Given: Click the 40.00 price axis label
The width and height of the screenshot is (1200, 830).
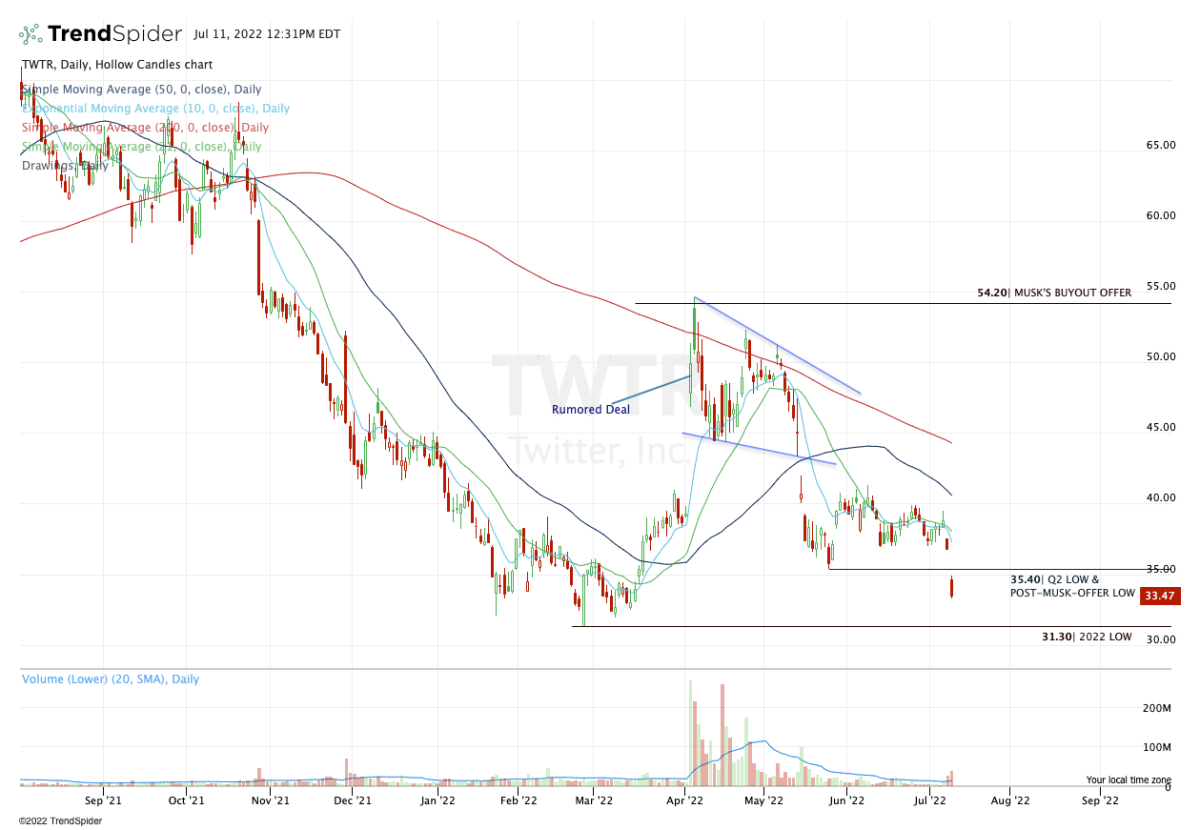Looking at the screenshot, I should click(1161, 498).
